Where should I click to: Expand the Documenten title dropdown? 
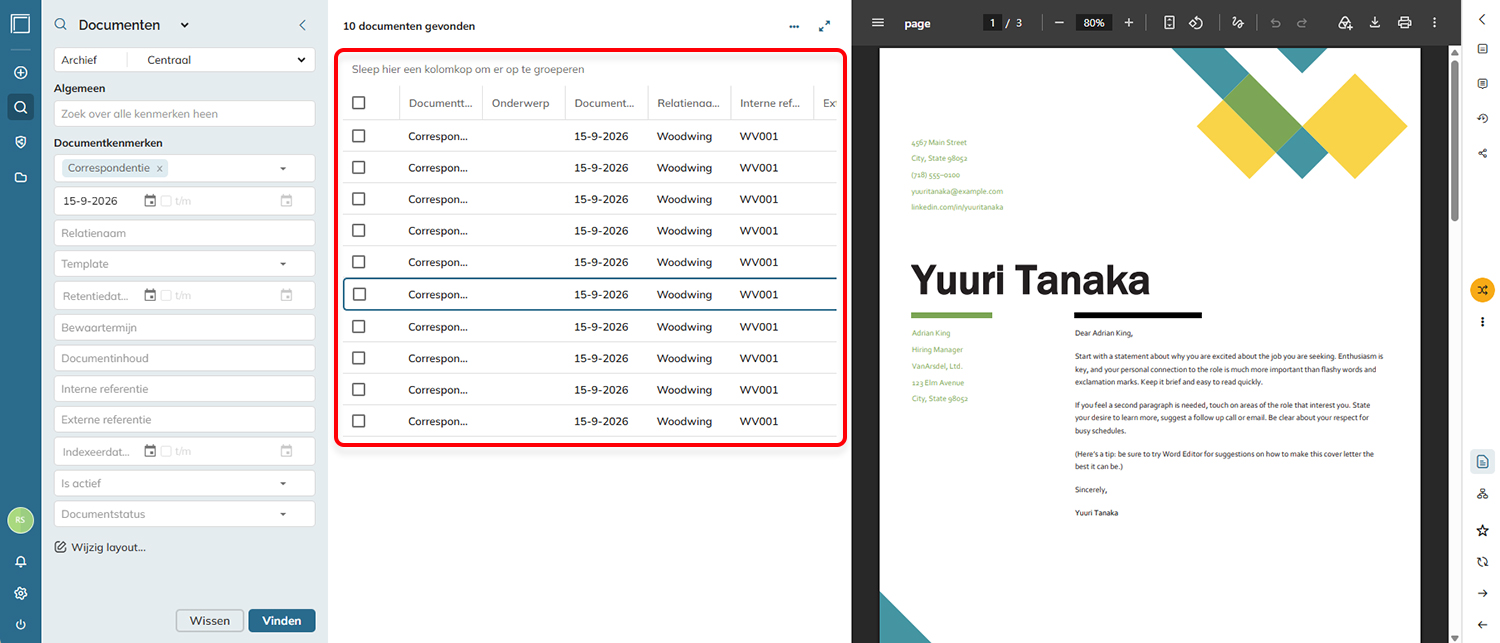(184, 25)
